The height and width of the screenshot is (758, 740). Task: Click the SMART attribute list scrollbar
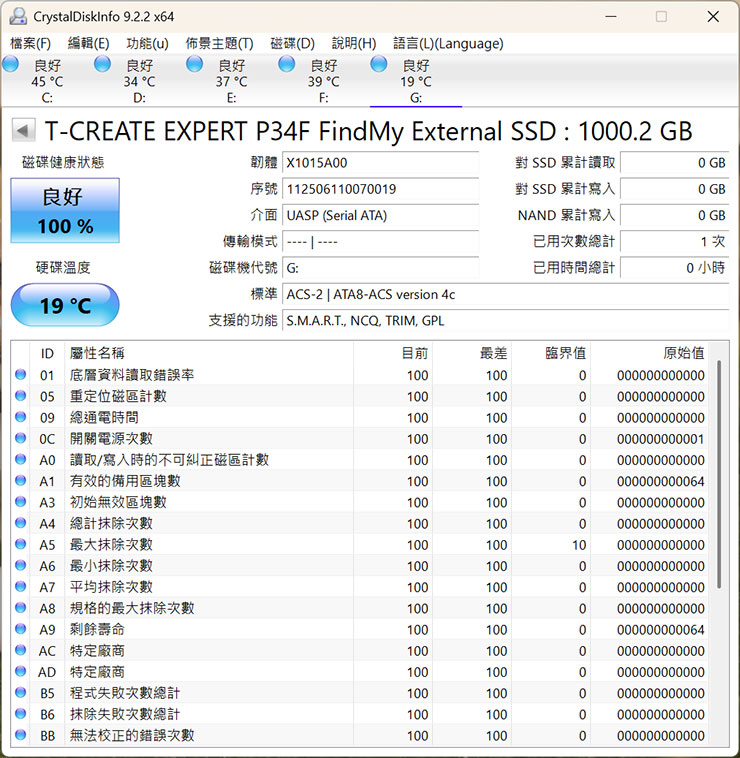[719, 474]
